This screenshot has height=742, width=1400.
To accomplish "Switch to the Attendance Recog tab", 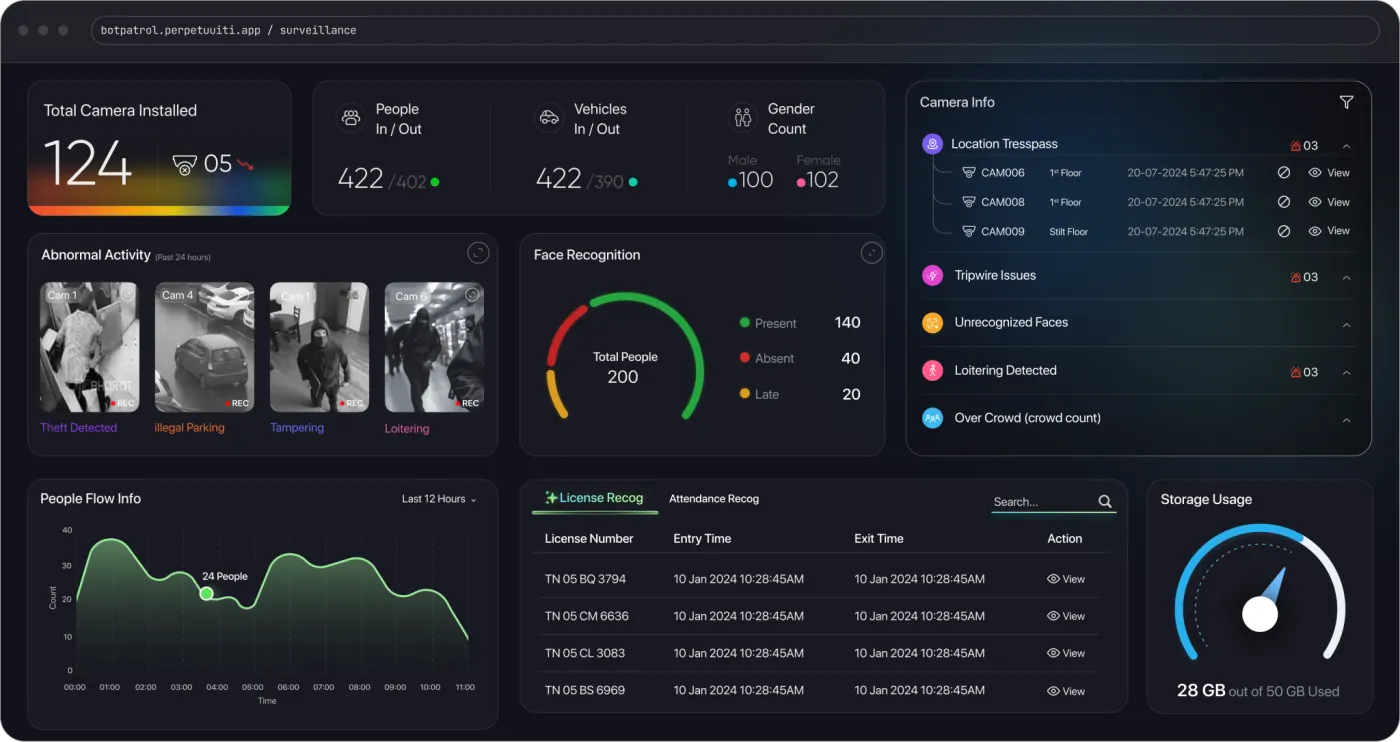I will [714, 498].
